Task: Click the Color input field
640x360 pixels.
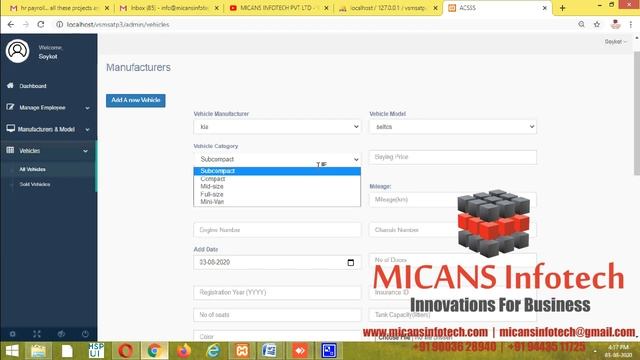Action: [x=277, y=336]
